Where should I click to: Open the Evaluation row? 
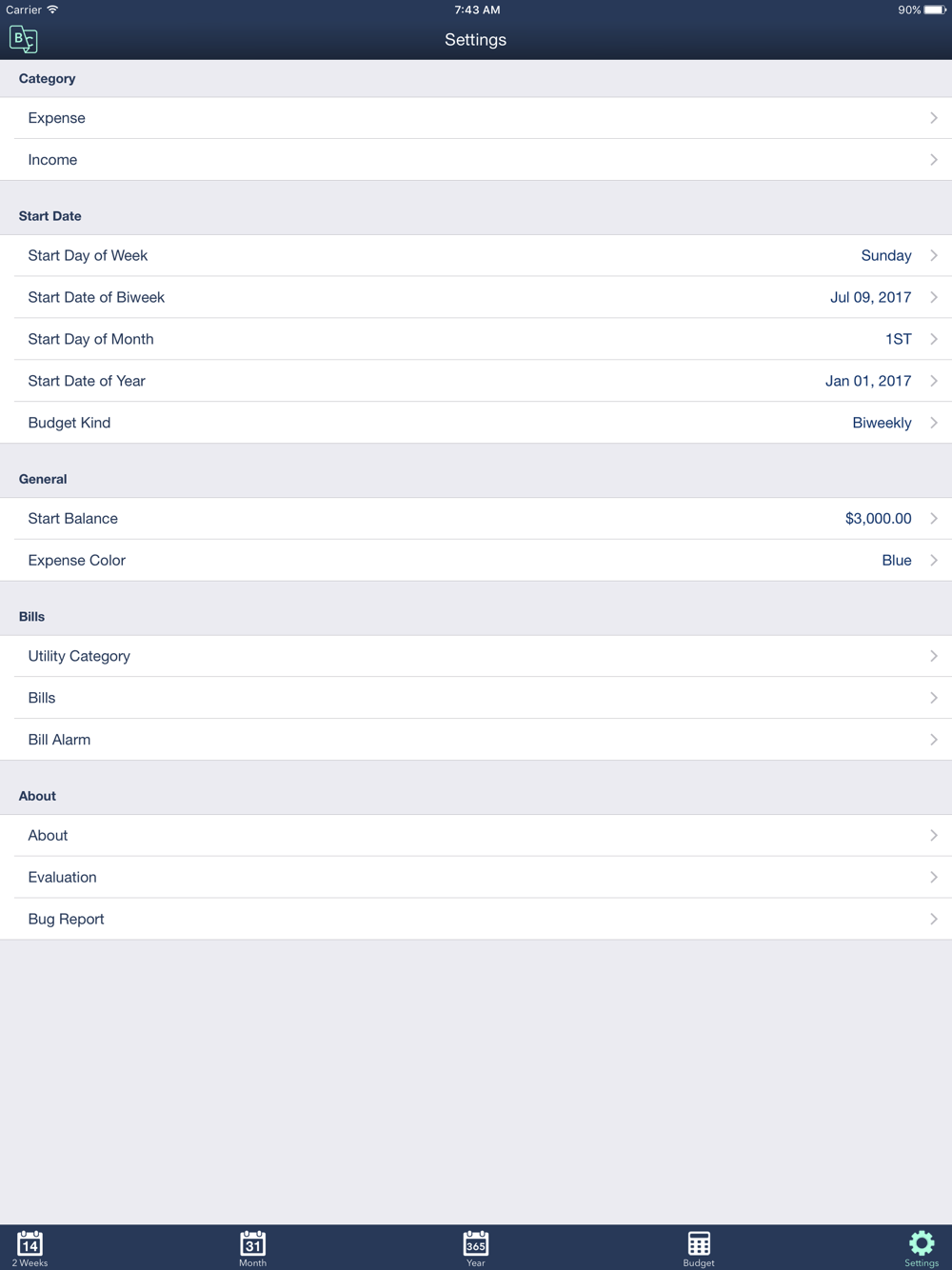pos(476,877)
